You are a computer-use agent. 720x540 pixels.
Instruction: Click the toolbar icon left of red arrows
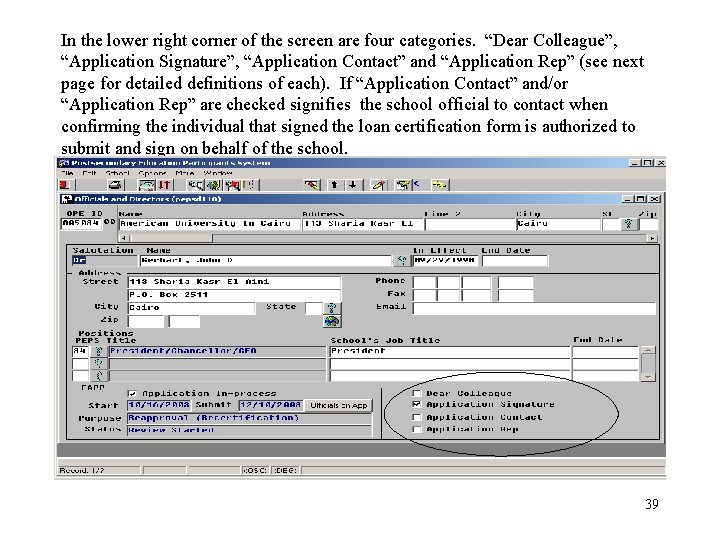(147, 185)
